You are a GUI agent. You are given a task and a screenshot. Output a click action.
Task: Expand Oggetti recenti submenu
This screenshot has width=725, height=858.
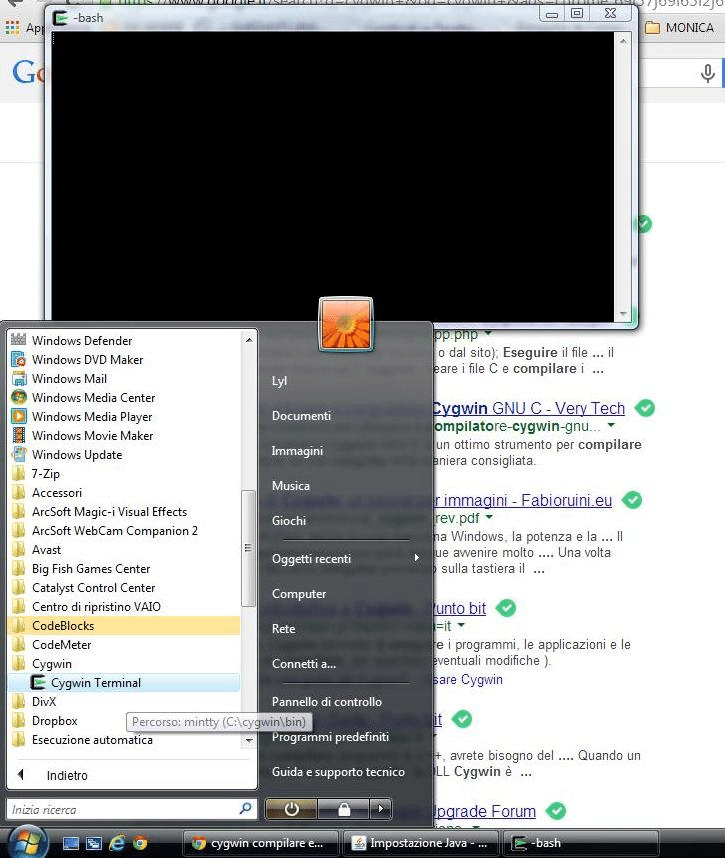tap(345, 559)
